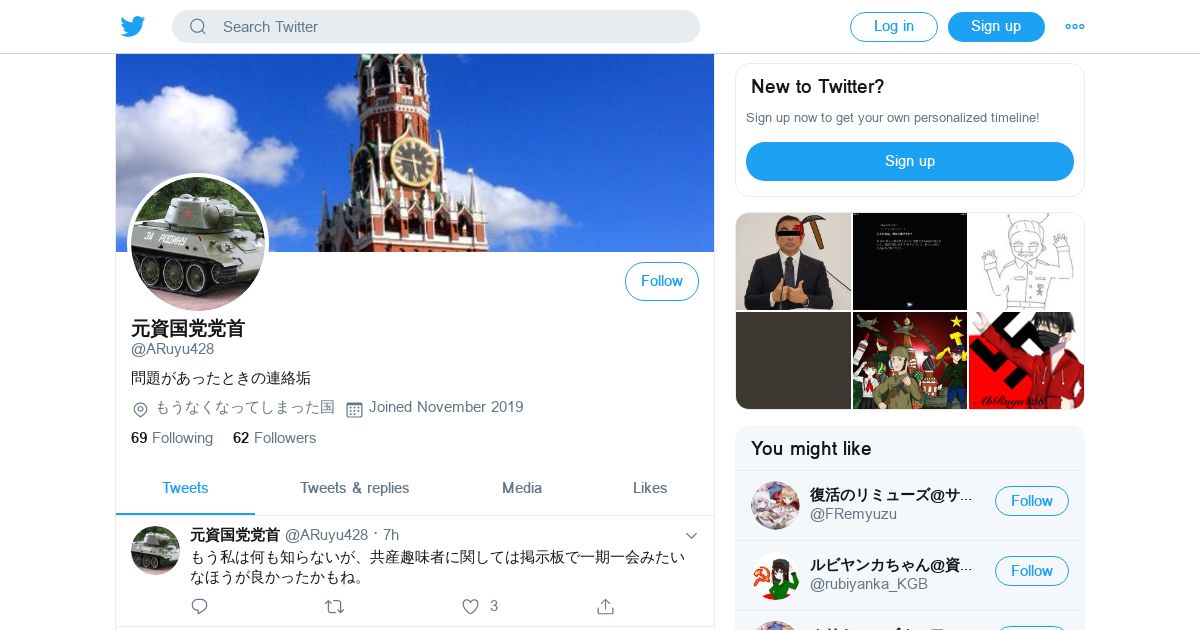Screen dimensions: 1200x630
Task: Reply to the tweet via speech bubble icon
Action: pyautogui.click(x=199, y=606)
